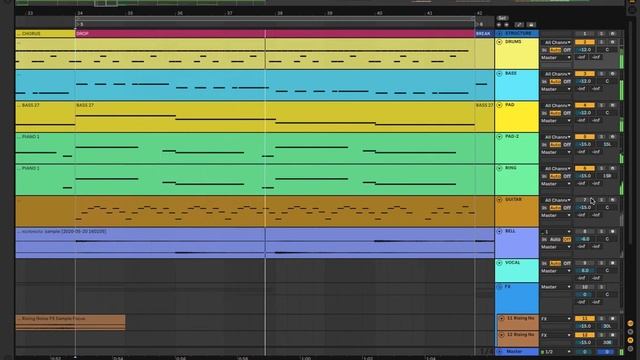The width and height of the screenshot is (640, 360).
Task: Jump to previous locator arrow
Action: (499, 25)
